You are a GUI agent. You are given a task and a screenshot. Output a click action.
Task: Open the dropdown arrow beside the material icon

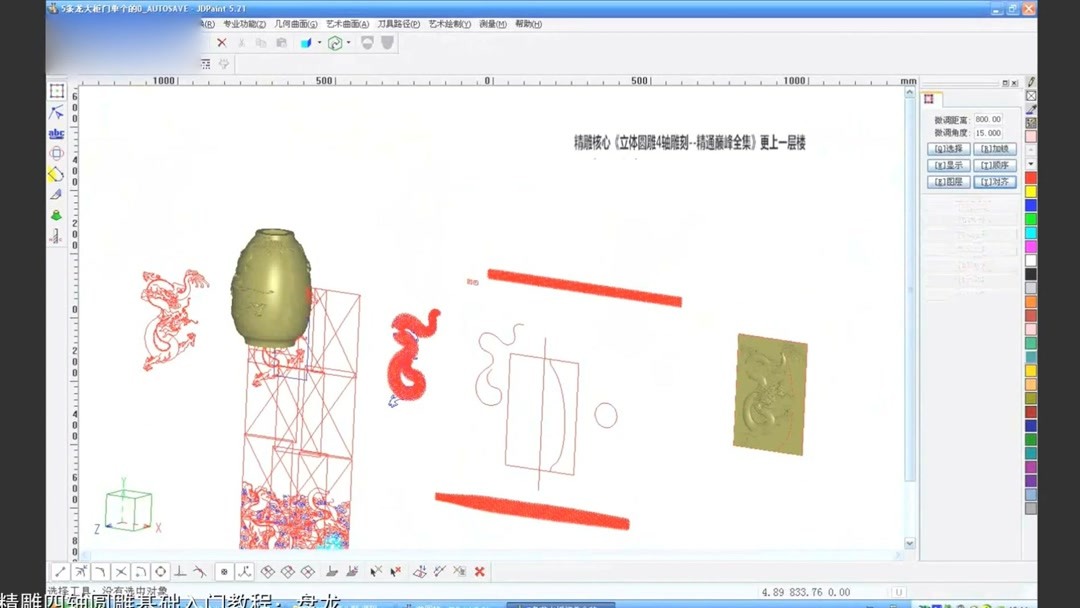[319, 43]
